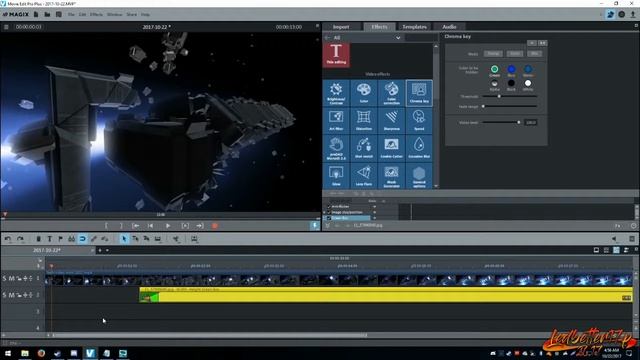
Task: Toggle the Image size/position effect checkbox
Action: pyautogui.click(x=329, y=212)
